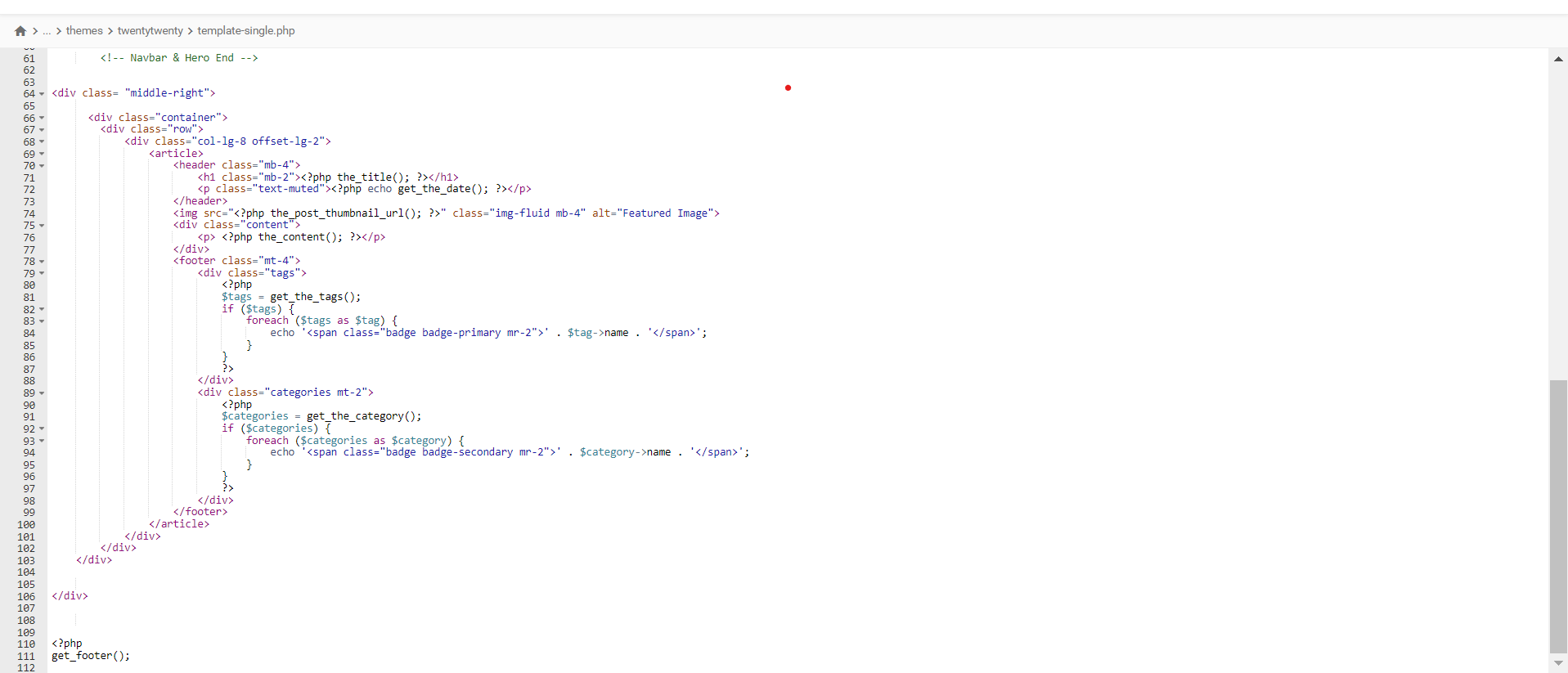Click the '<?php' tag on line 80
This screenshot has height=673, width=1568.
237,285
